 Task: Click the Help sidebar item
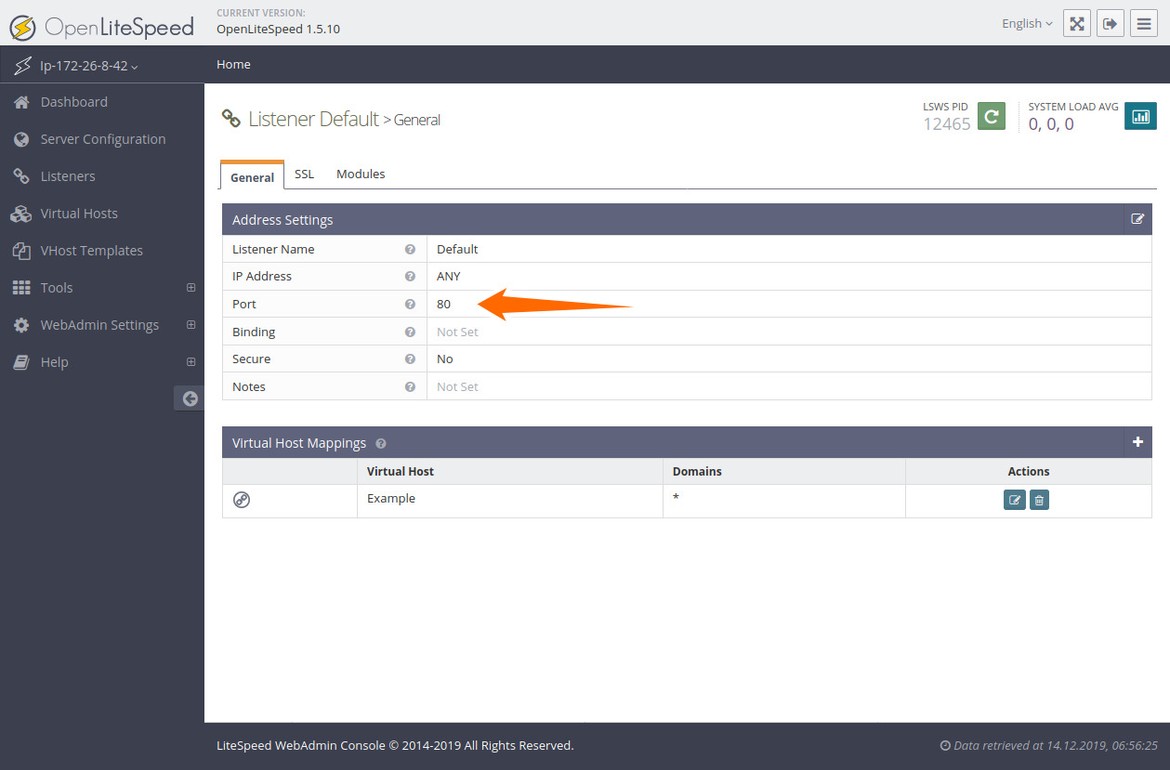54,362
